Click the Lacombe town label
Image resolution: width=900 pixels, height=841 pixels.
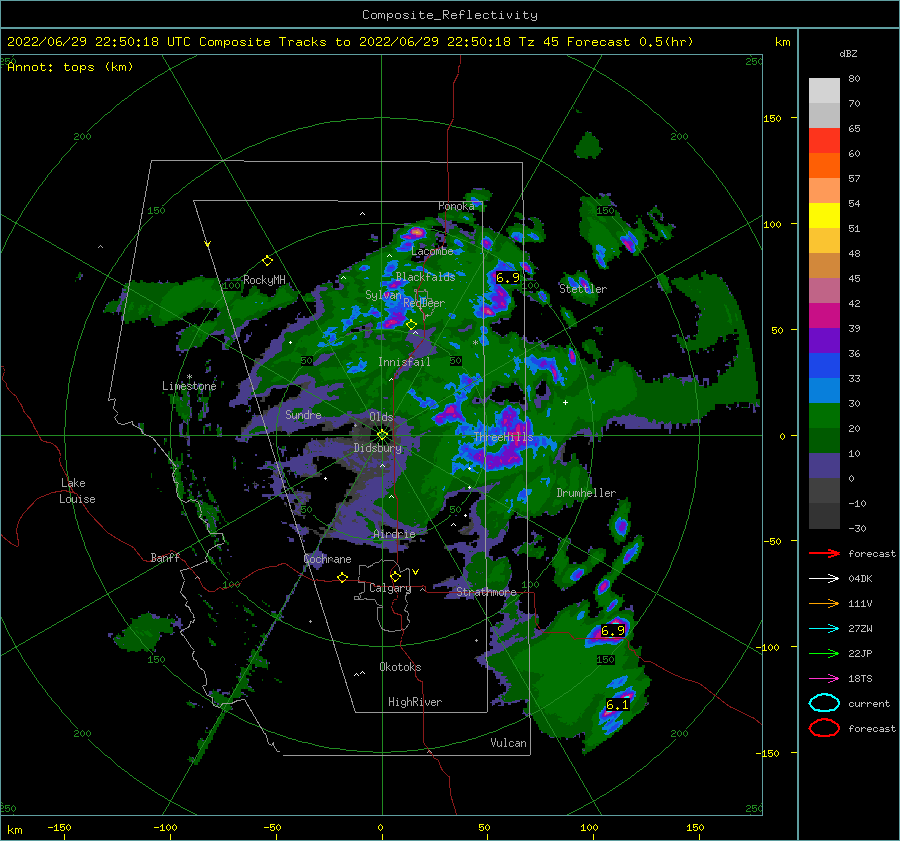[432, 251]
